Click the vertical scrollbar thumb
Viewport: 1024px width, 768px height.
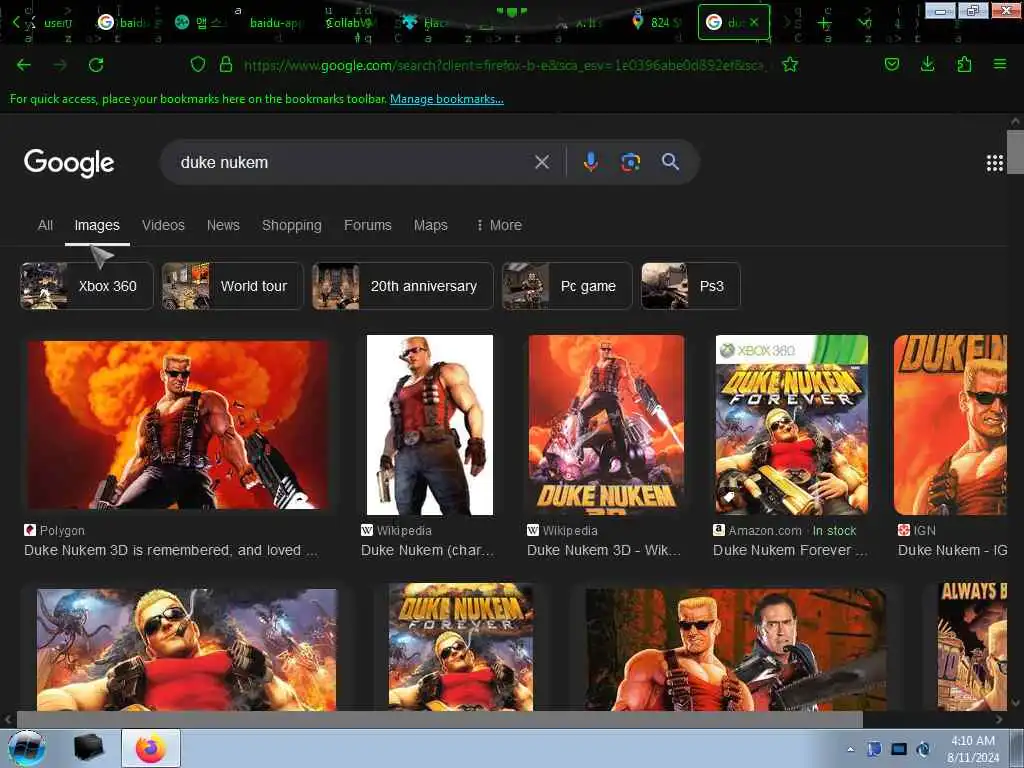pos(1015,152)
